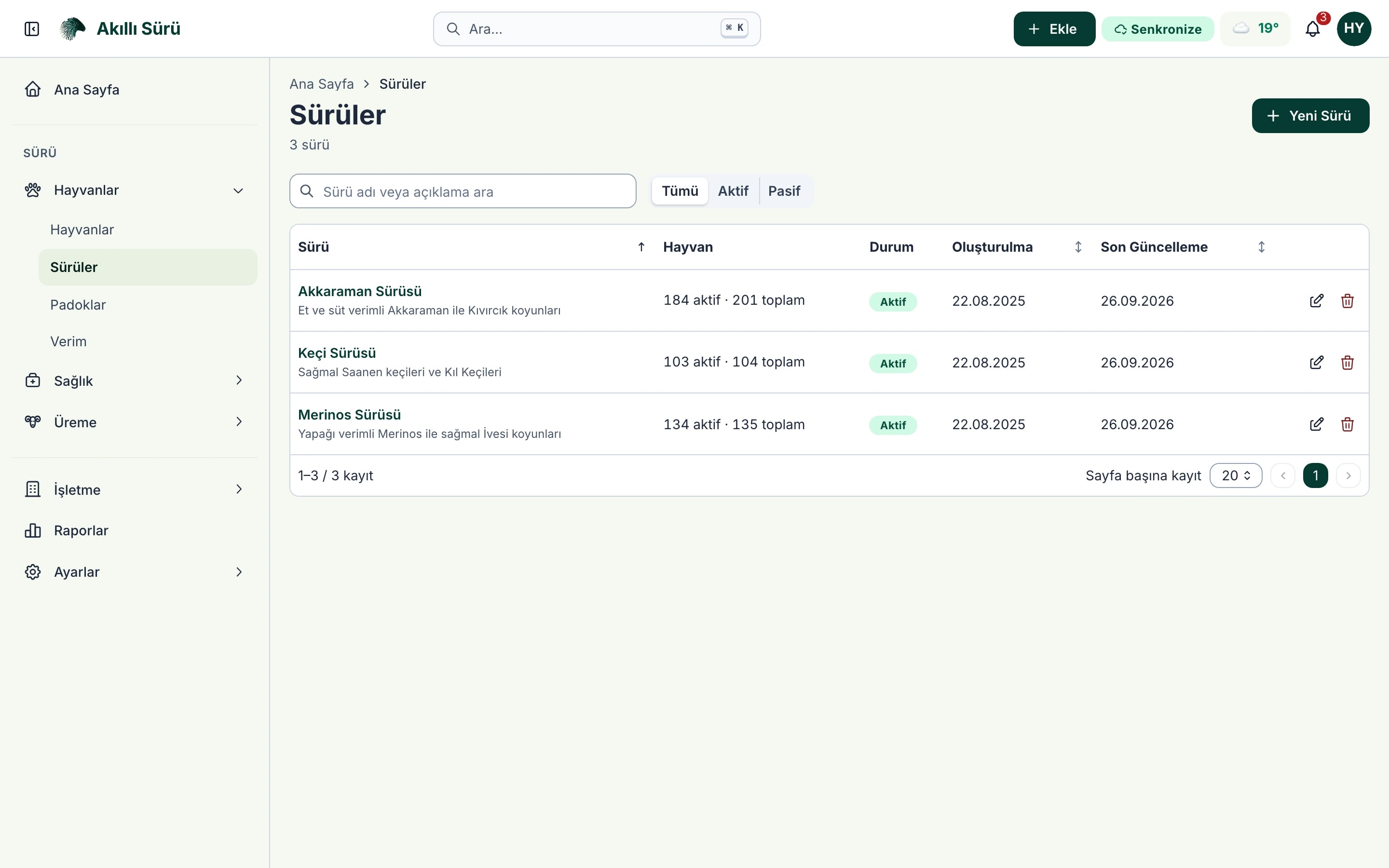Open Verim in sidebar

point(148,341)
